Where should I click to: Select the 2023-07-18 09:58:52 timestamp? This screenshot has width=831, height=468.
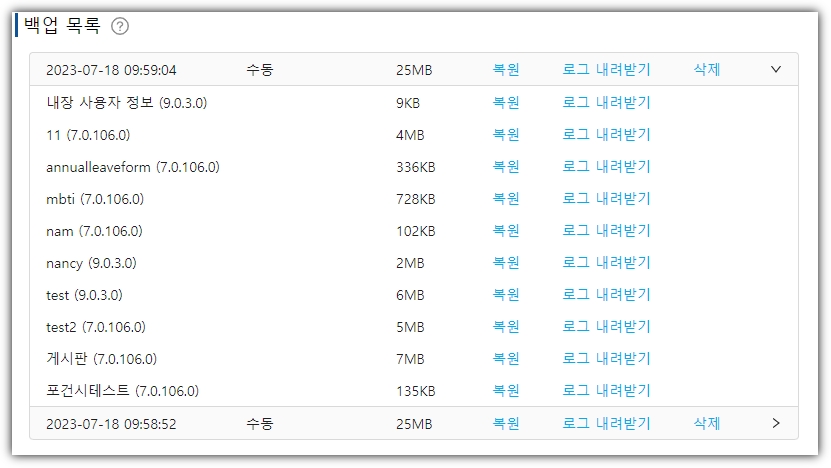click(x=111, y=424)
